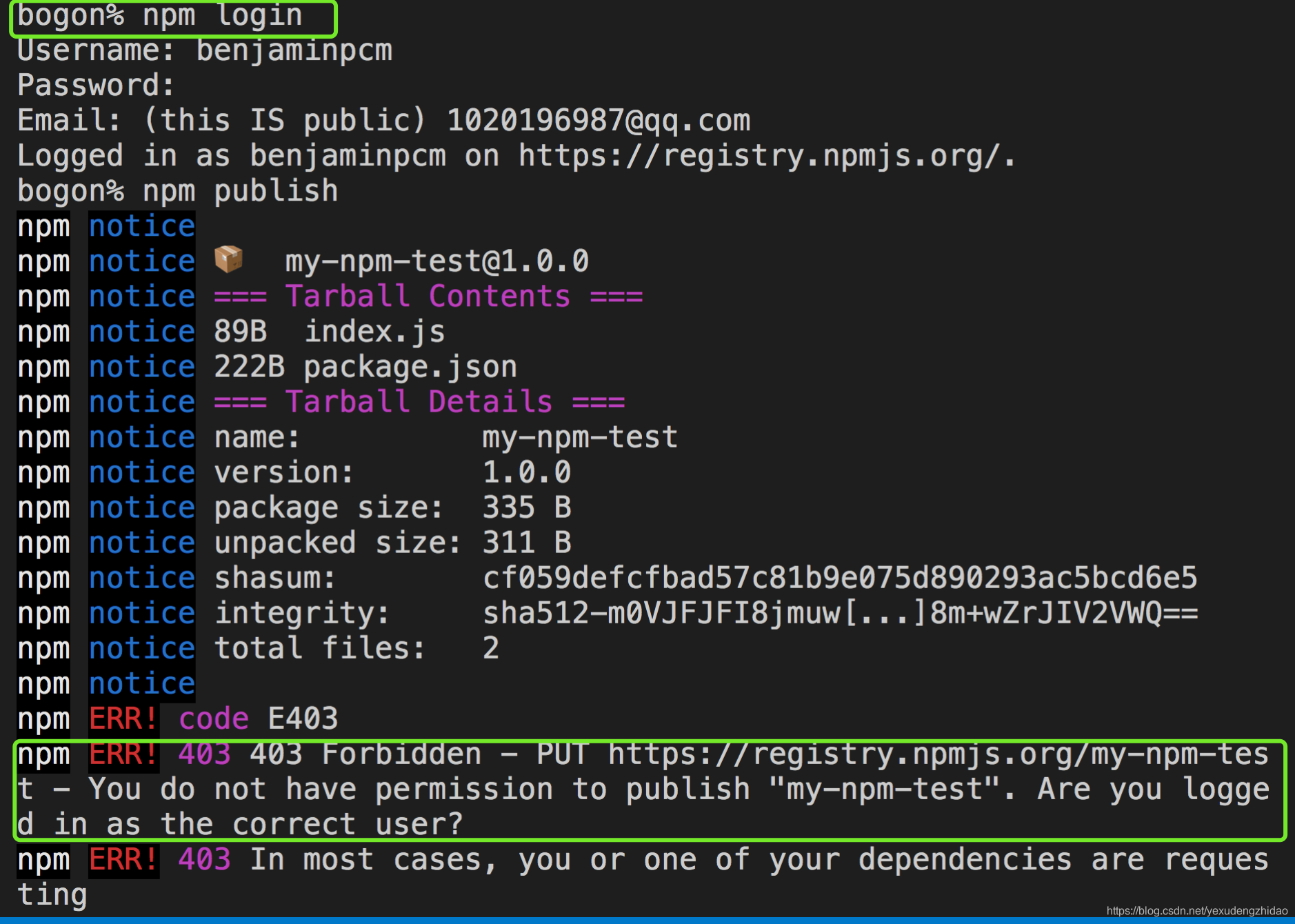Screen dimensions: 1295x924
Task: Click the '222B package.json' file entry
Action: [x=365, y=367]
